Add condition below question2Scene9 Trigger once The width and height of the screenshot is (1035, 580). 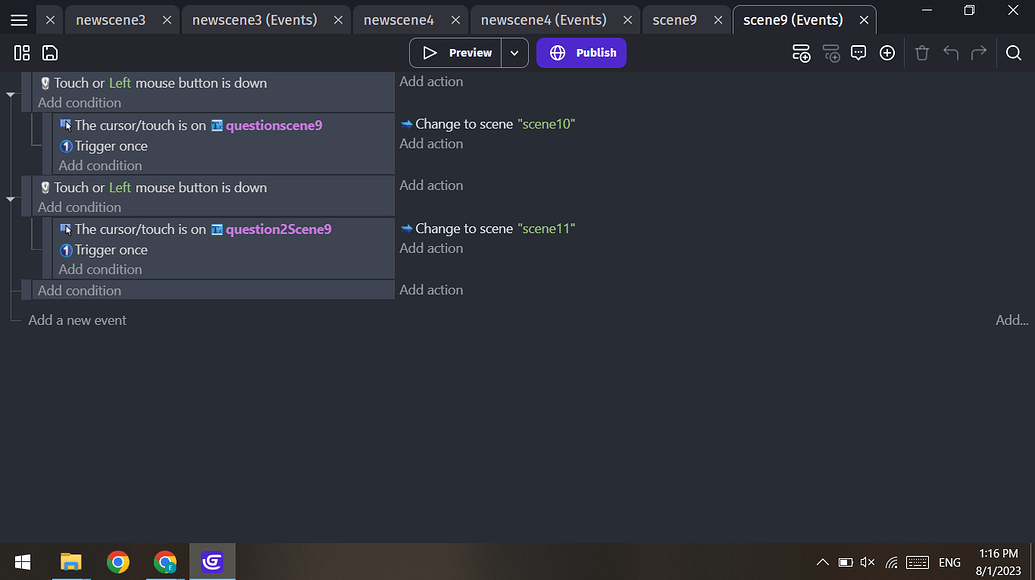point(100,269)
